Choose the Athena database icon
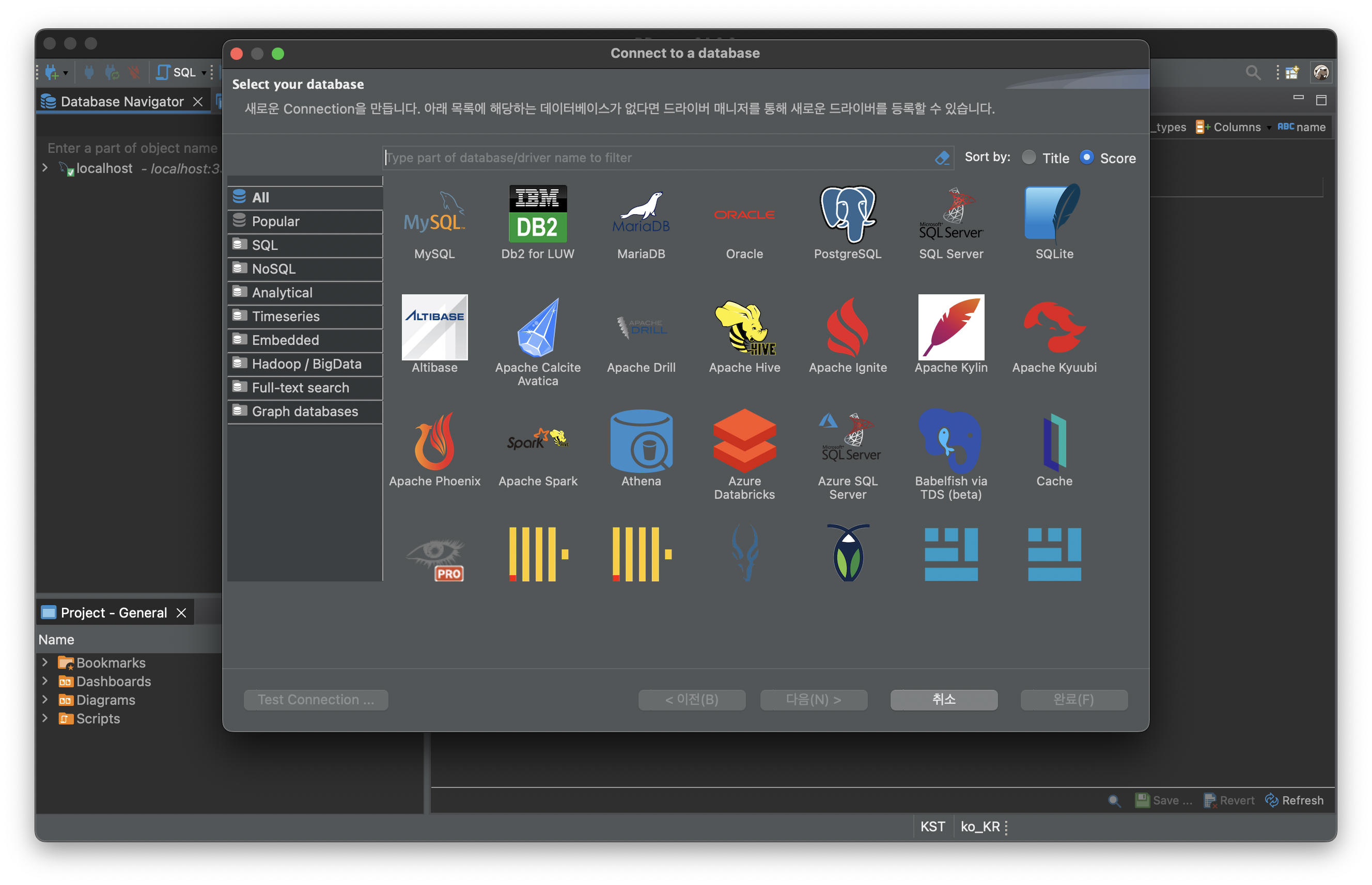1372x885 pixels. (x=641, y=441)
